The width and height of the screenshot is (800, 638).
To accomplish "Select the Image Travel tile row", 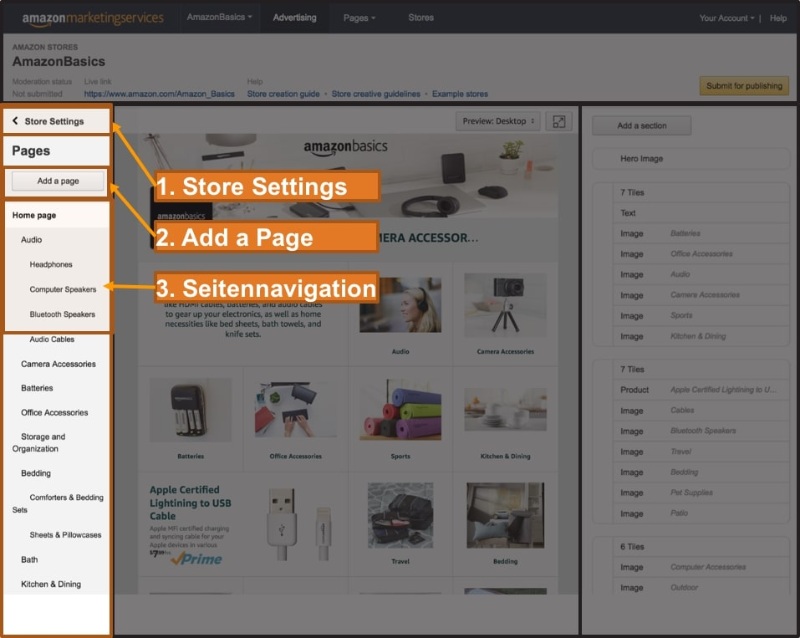I will [x=701, y=452].
